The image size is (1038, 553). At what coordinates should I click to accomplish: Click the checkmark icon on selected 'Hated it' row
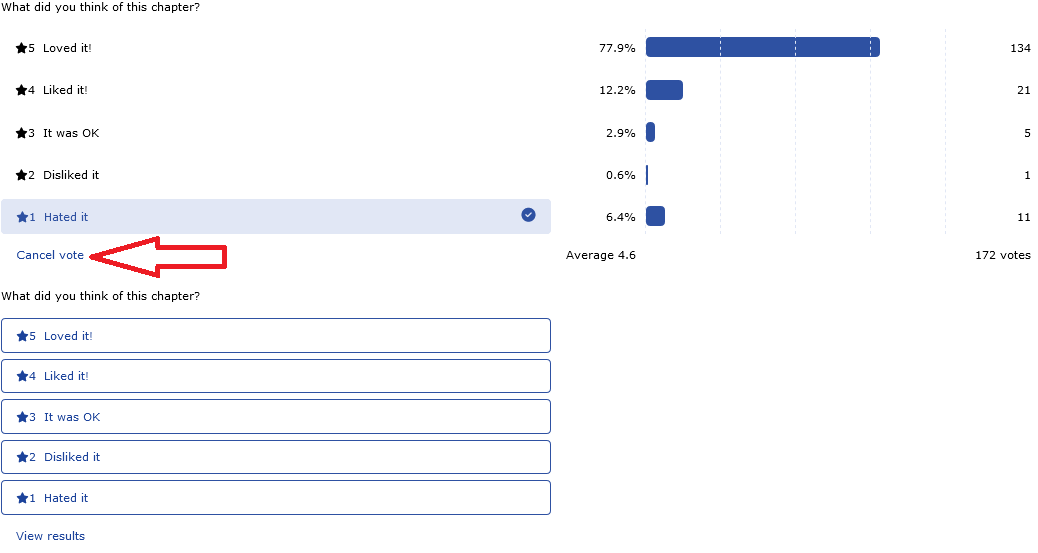pos(528,215)
